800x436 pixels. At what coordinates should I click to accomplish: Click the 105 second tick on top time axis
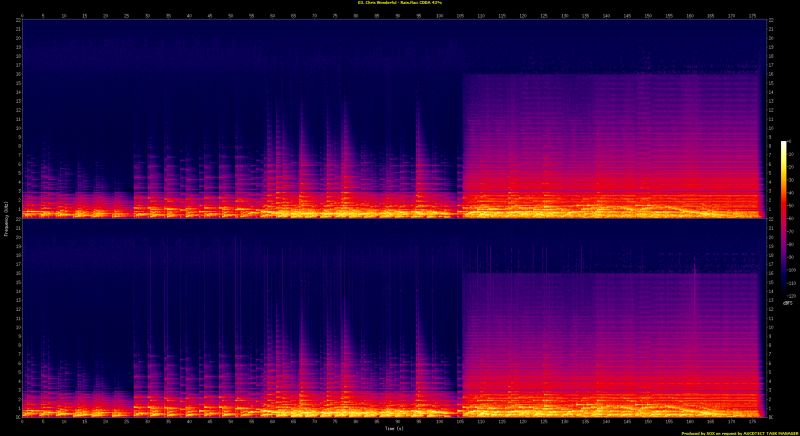coord(461,15)
